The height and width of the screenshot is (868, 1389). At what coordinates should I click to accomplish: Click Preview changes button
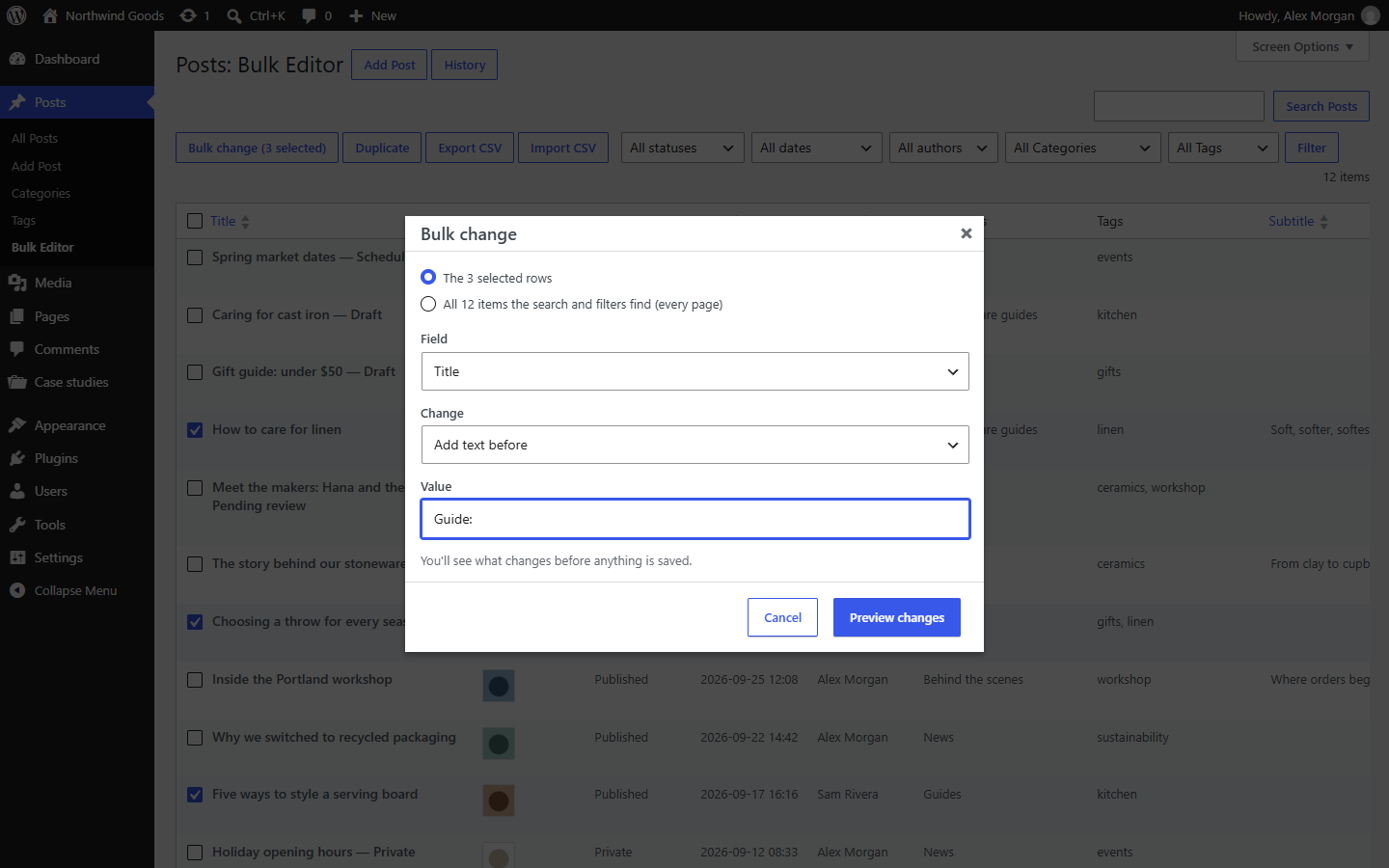click(897, 617)
